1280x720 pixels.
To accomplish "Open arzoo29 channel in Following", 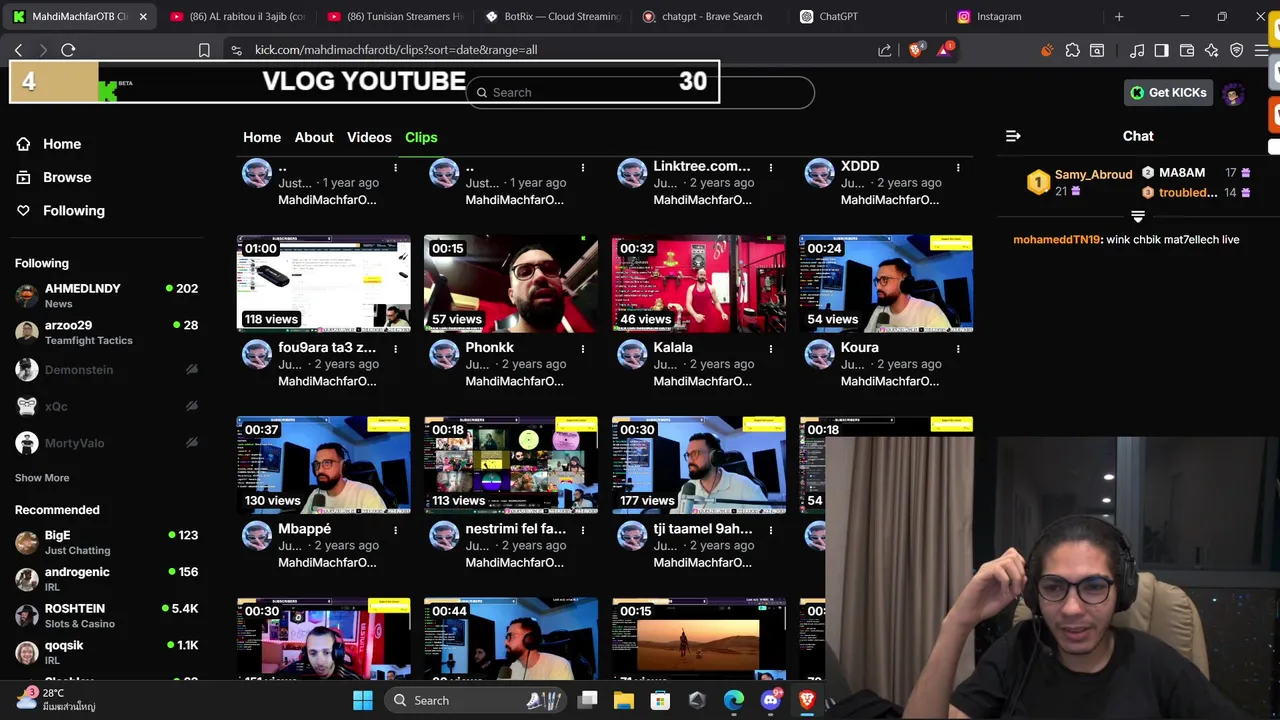I will click(x=107, y=332).
